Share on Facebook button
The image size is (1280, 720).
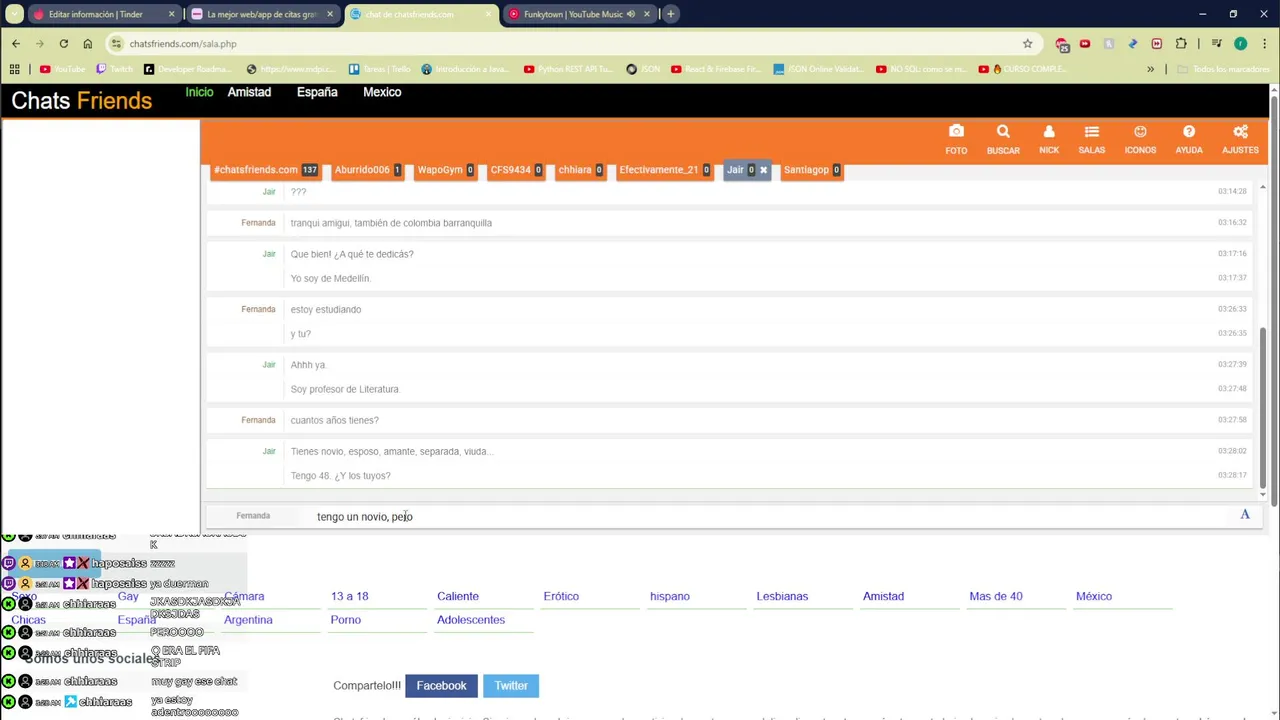(x=441, y=686)
